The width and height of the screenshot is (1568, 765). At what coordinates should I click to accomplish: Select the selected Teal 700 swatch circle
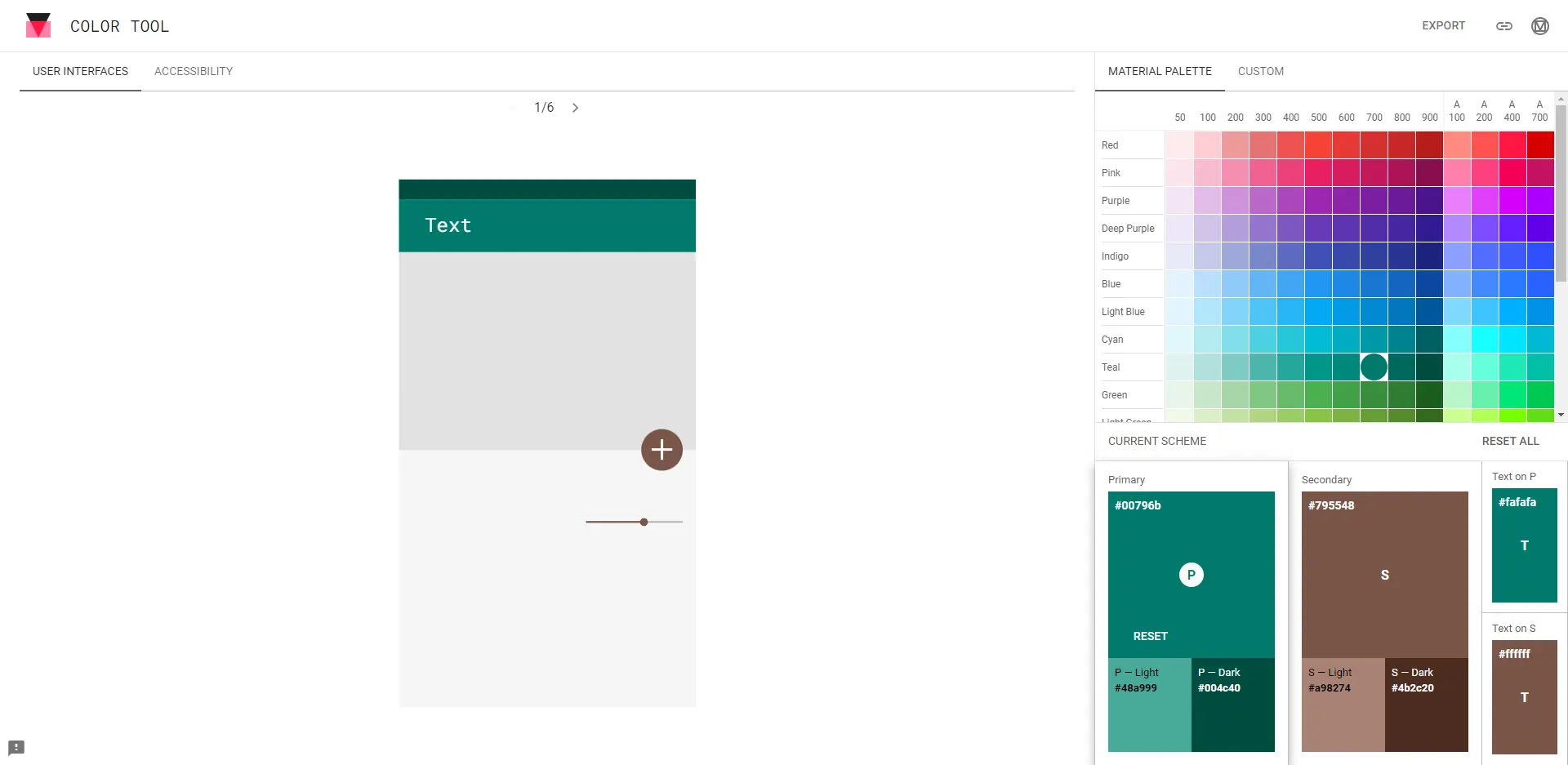click(1374, 367)
